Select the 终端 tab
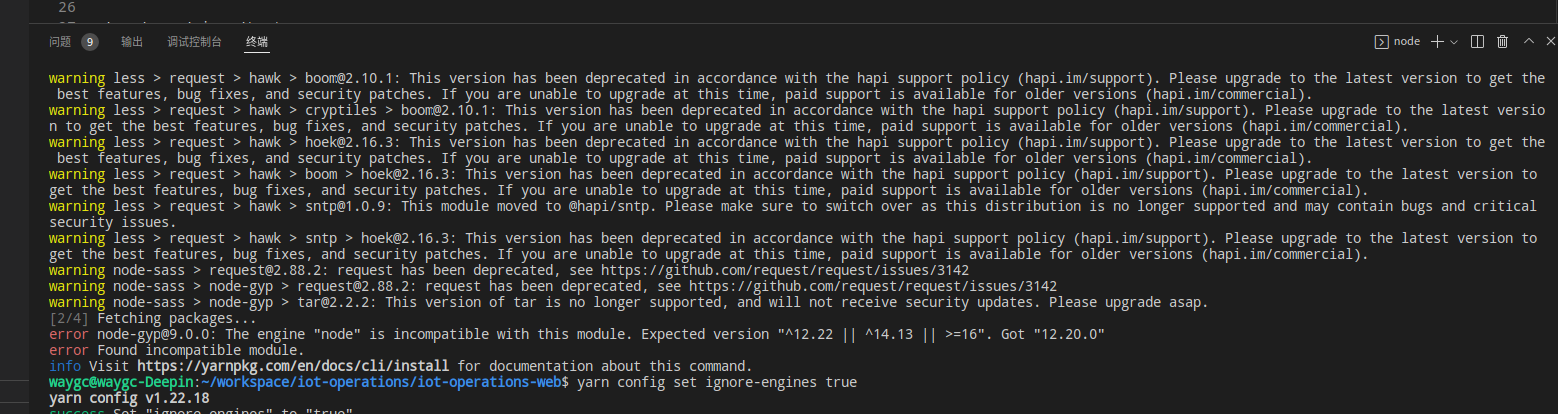 [x=257, y=42]
